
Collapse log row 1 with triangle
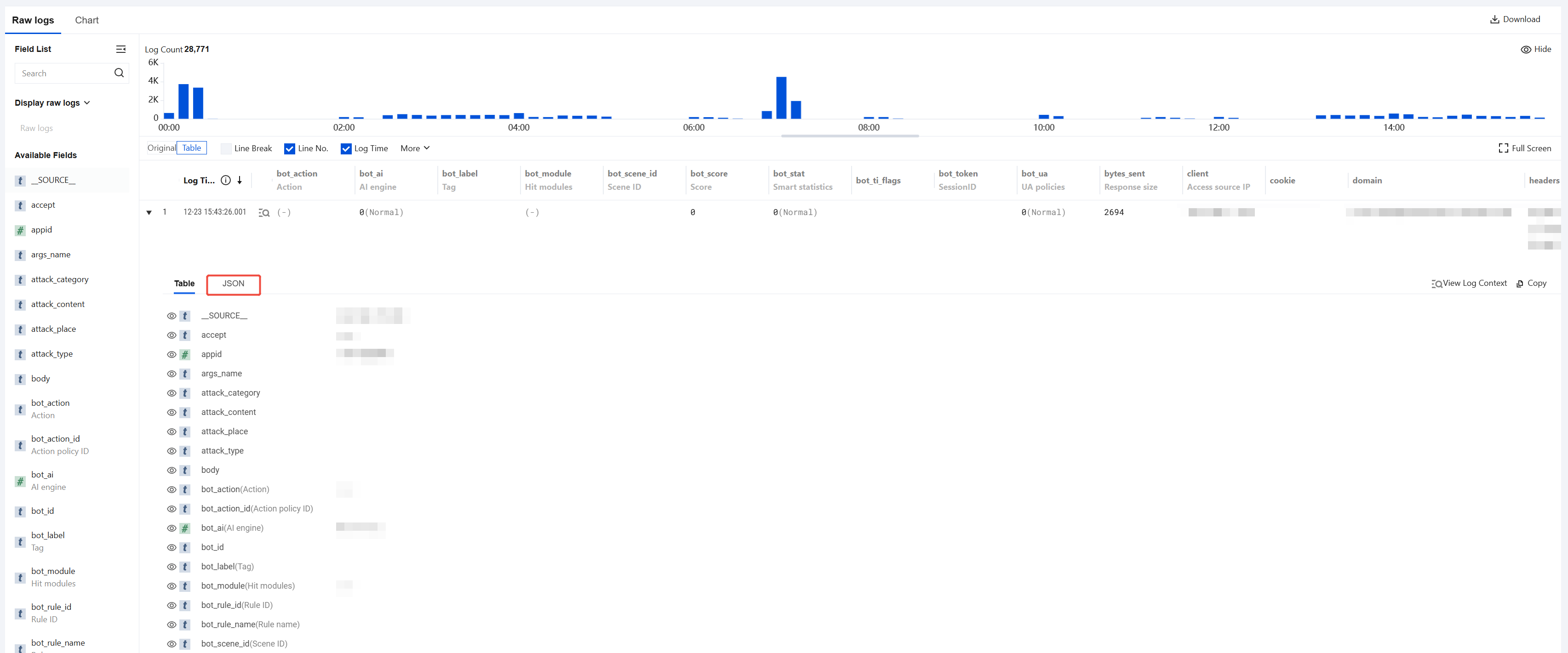(x=149, y=212)
